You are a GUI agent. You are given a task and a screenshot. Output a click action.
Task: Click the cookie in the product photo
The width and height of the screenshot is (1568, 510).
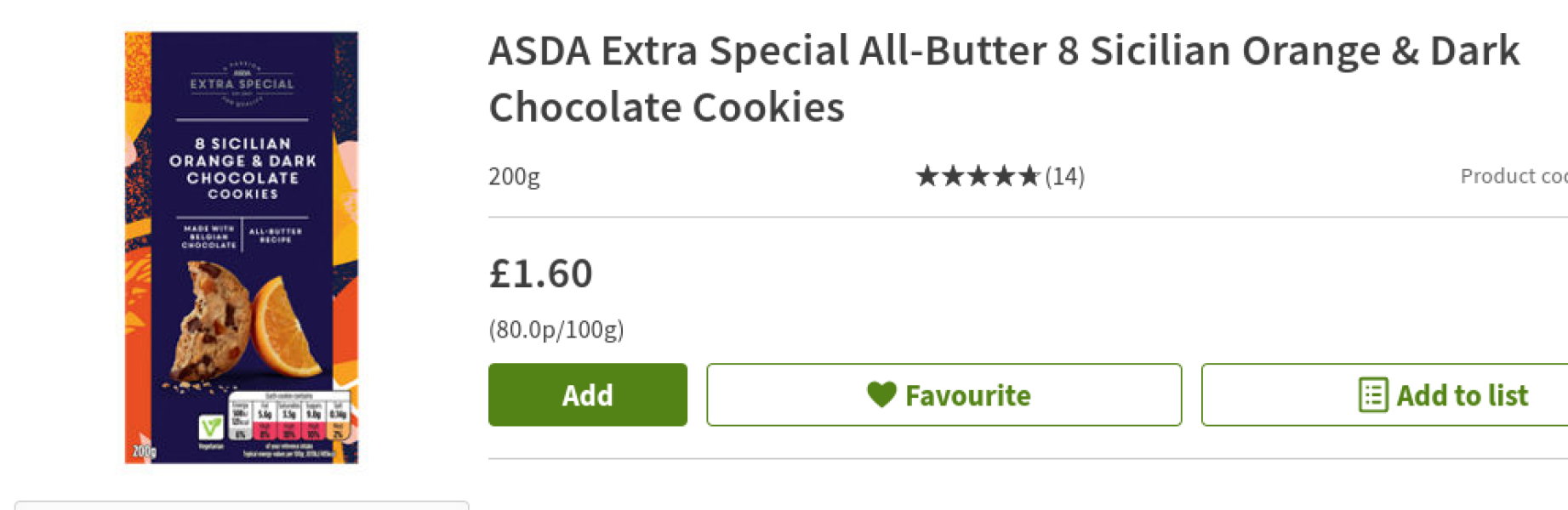[213, 323]
